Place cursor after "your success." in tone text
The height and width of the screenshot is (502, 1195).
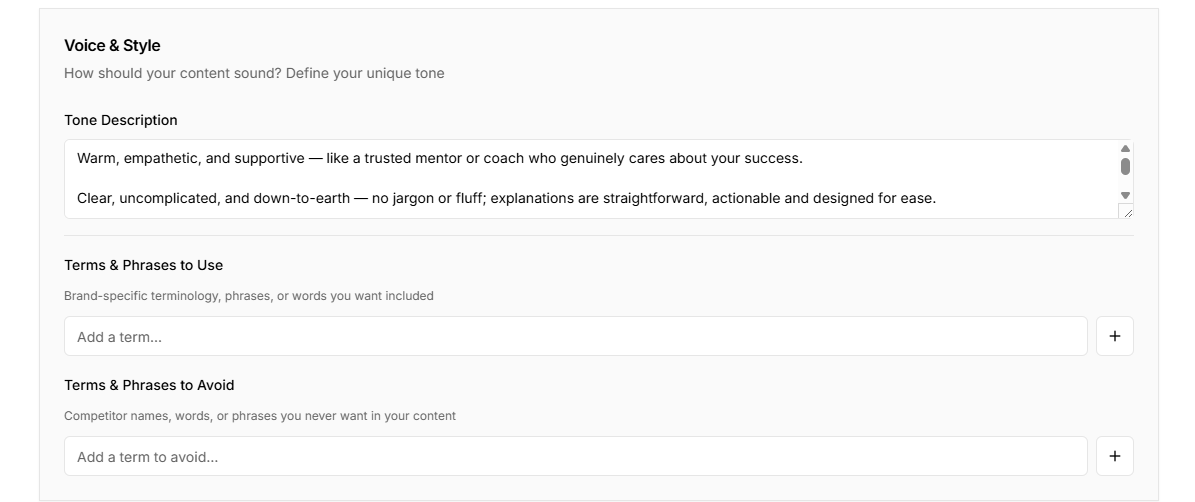coord(804,158)
